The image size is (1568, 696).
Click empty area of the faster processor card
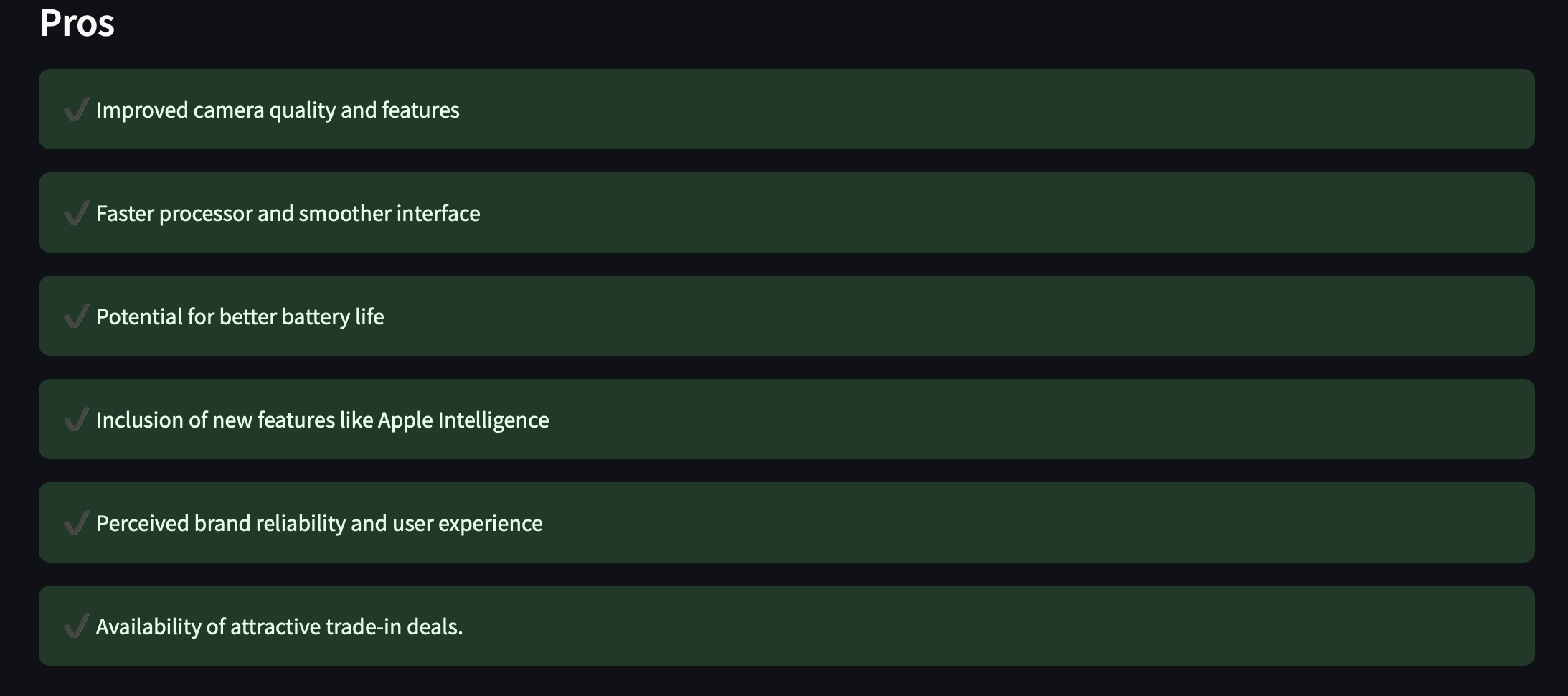pyautogui.click(x=1004, y=212)
